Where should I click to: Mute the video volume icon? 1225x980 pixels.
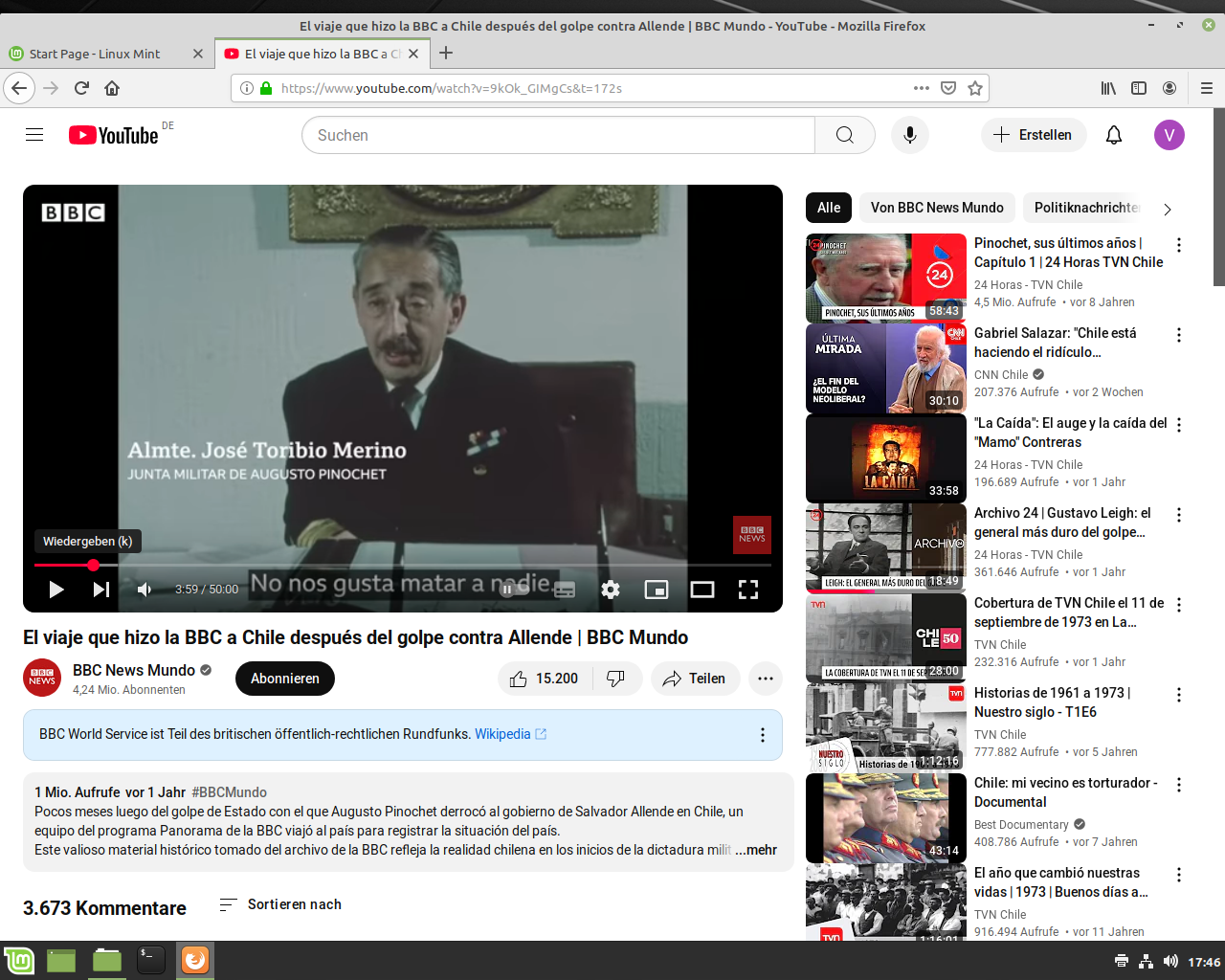coord(145,590)
